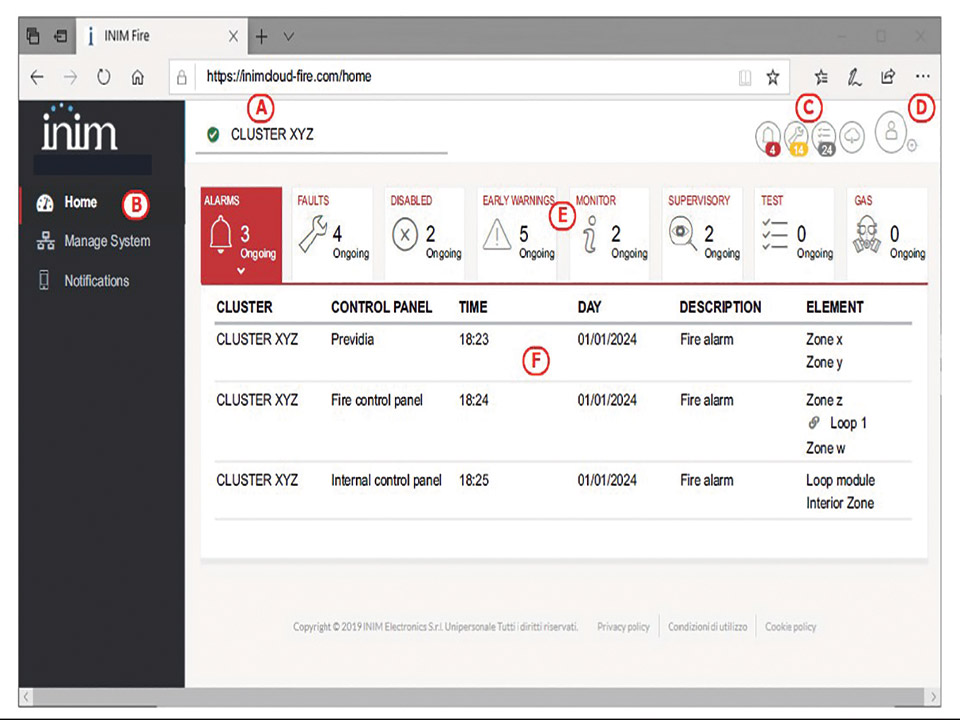960x720 pixels.
Task: Click the set tabs aside arrow icon
Action: 61,36
